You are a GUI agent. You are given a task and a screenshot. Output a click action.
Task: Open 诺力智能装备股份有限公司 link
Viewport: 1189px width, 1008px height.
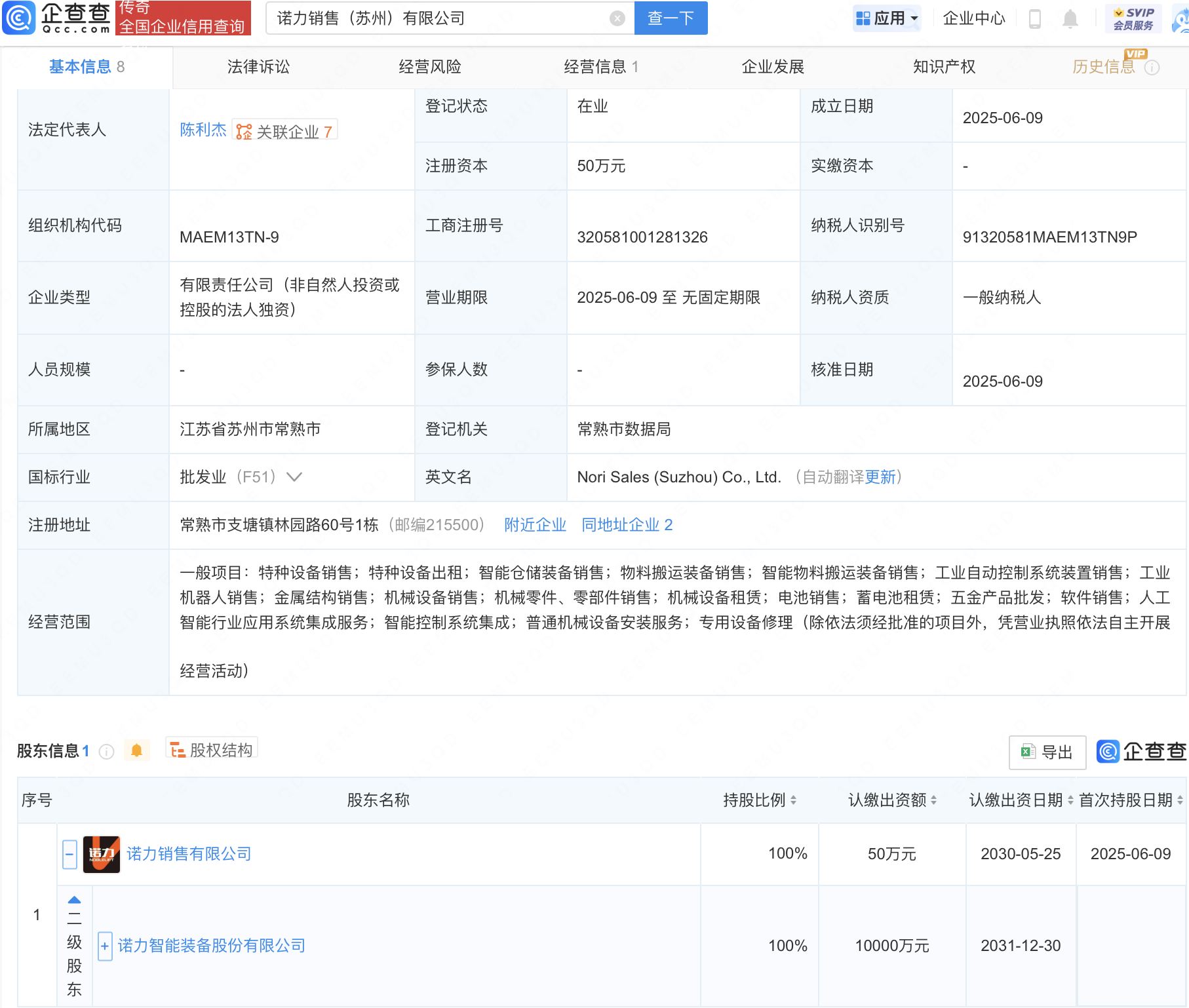[212, 946]
